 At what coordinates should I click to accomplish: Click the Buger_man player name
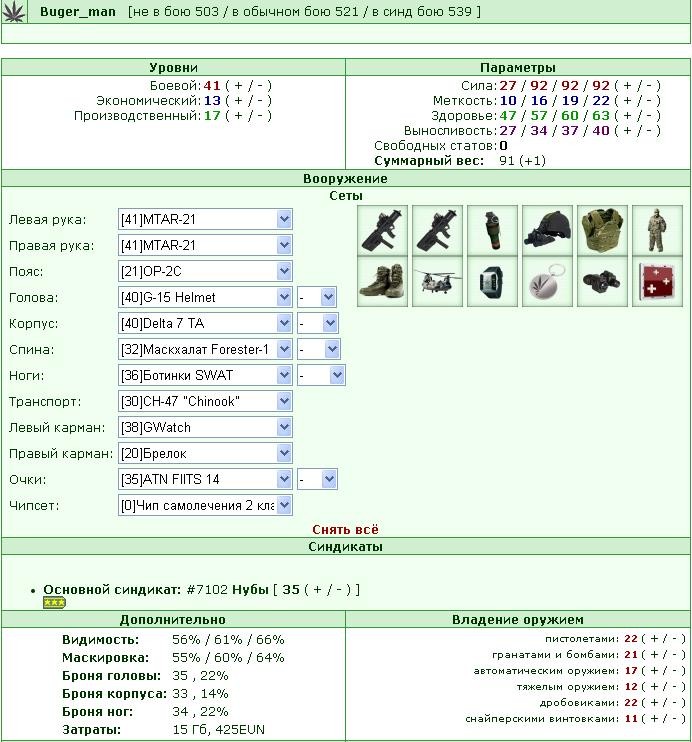pyautogui.click(x=78, y=12)
